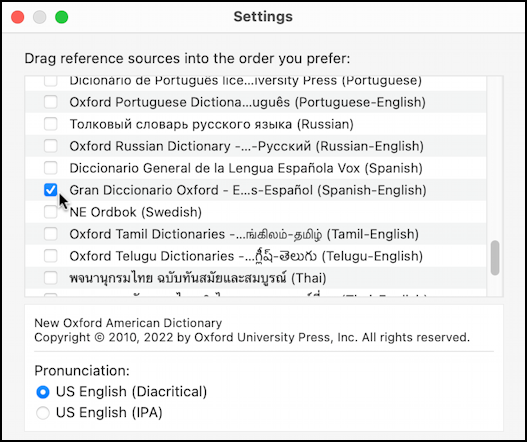Close the Settings window with red button
The width and height of the screenshot is (527, 442).
(17, 17)
